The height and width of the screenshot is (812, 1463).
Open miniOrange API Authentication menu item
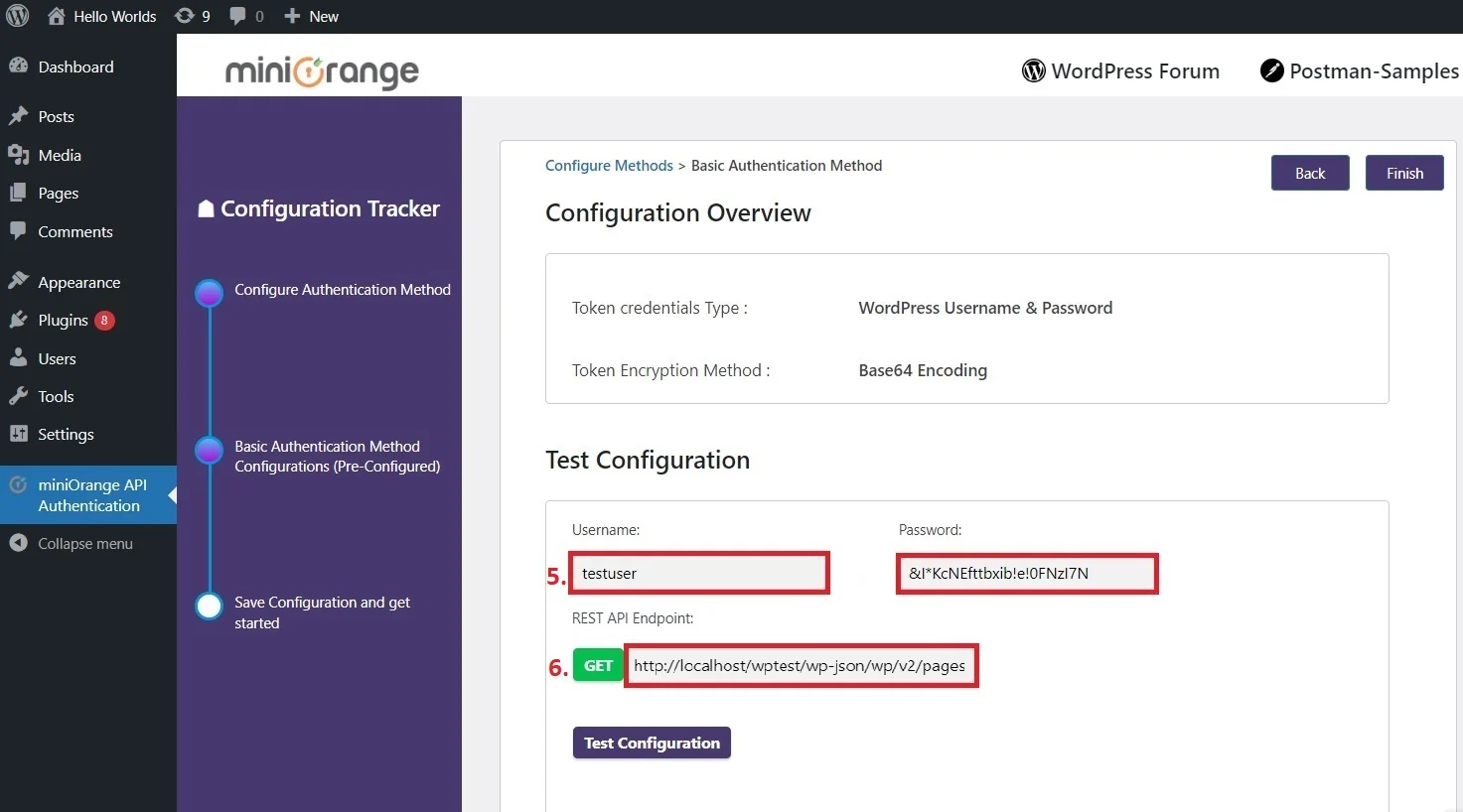[x=88, y=494]
